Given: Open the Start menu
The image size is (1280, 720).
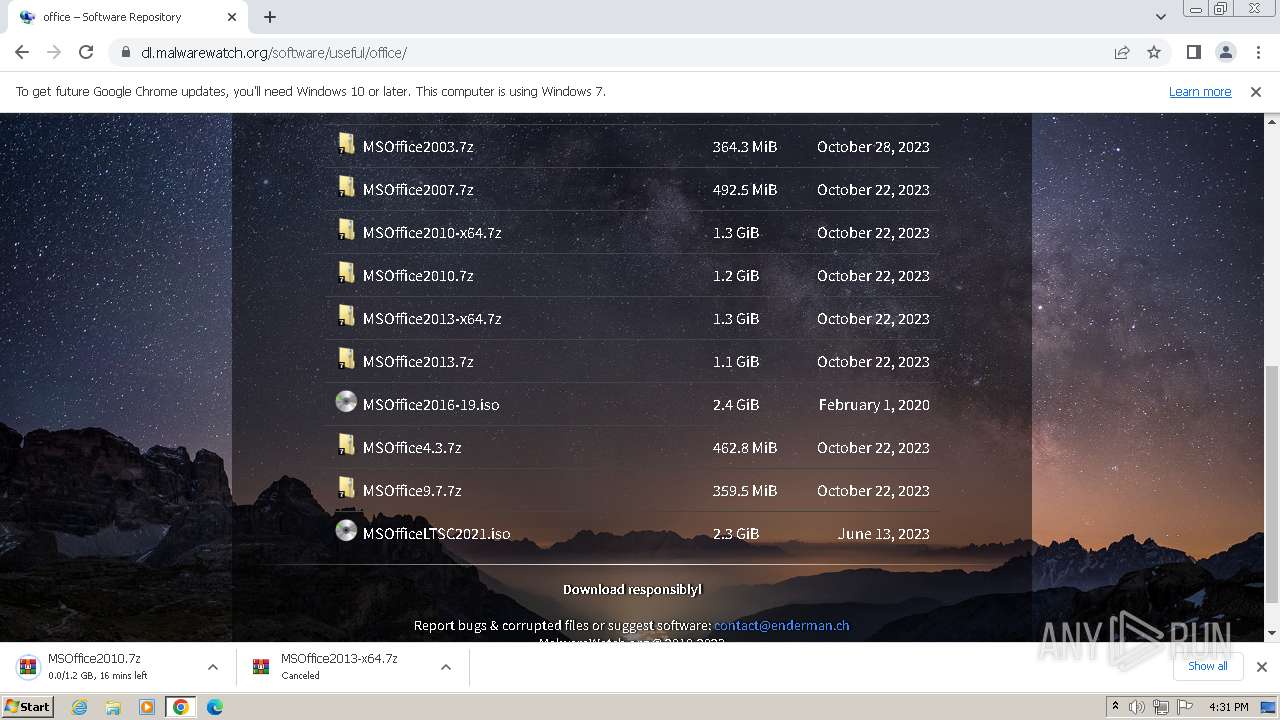Looking at the screenshot, I should coord(28,707).
